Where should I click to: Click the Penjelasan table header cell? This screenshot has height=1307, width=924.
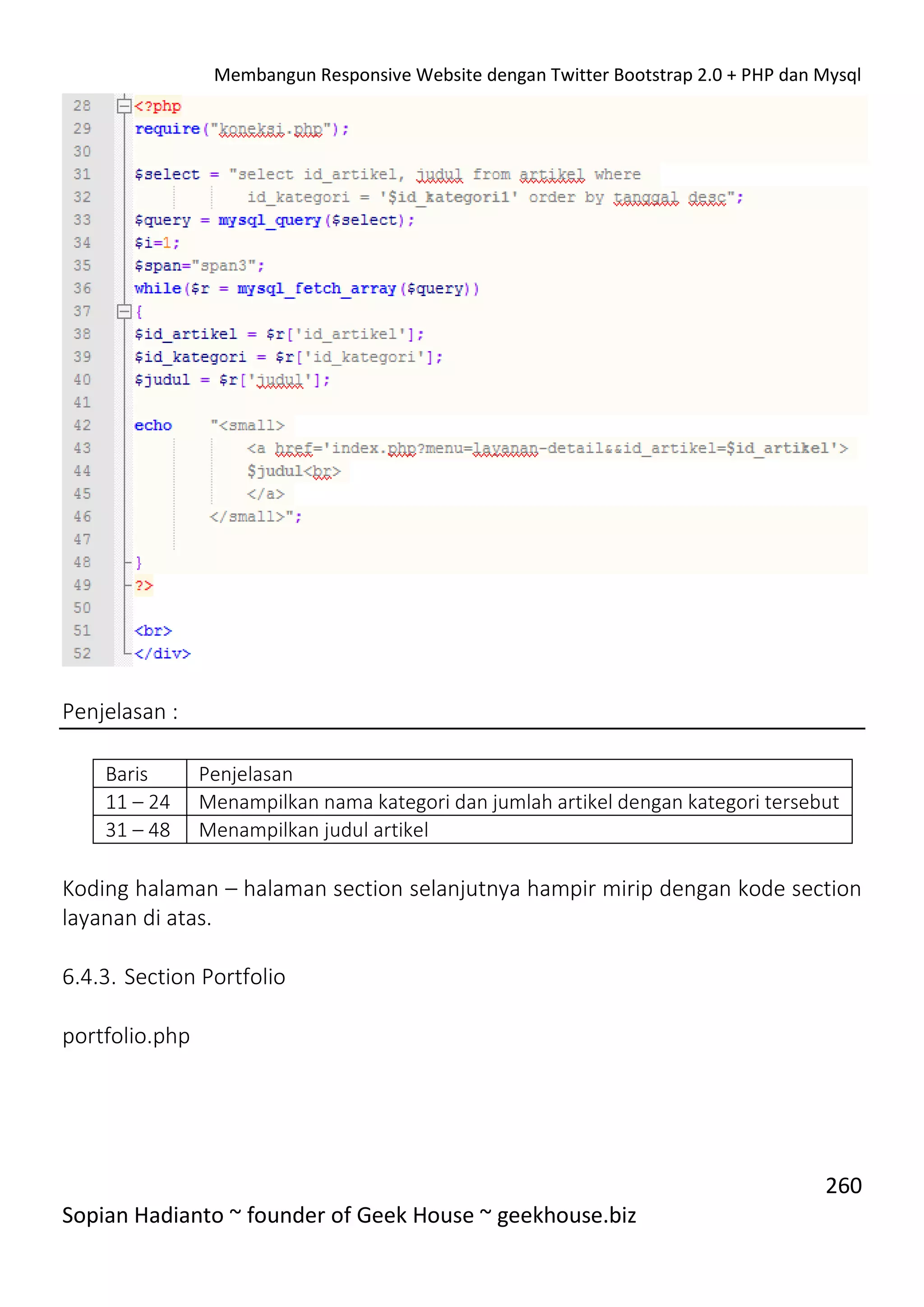(x=519, y=774)
